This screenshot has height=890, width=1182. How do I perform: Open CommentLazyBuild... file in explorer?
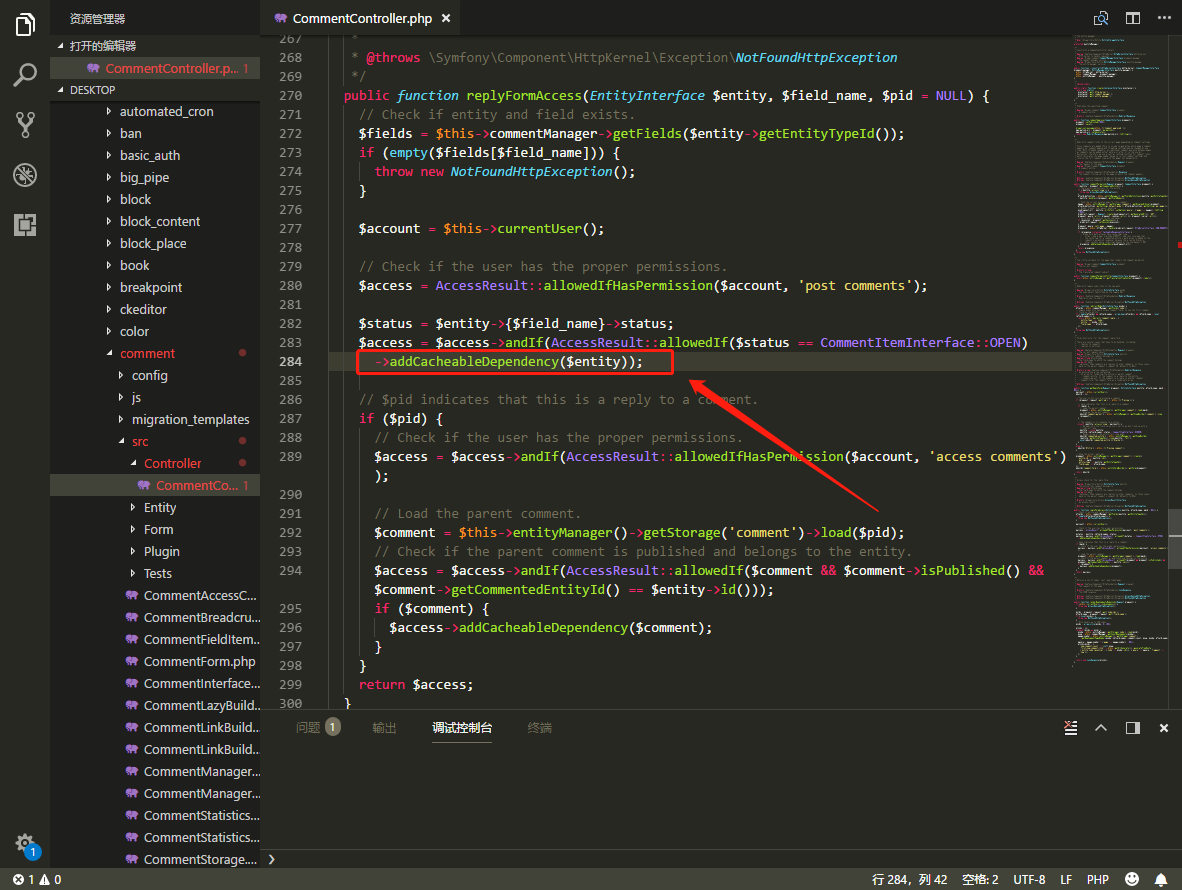155,705
